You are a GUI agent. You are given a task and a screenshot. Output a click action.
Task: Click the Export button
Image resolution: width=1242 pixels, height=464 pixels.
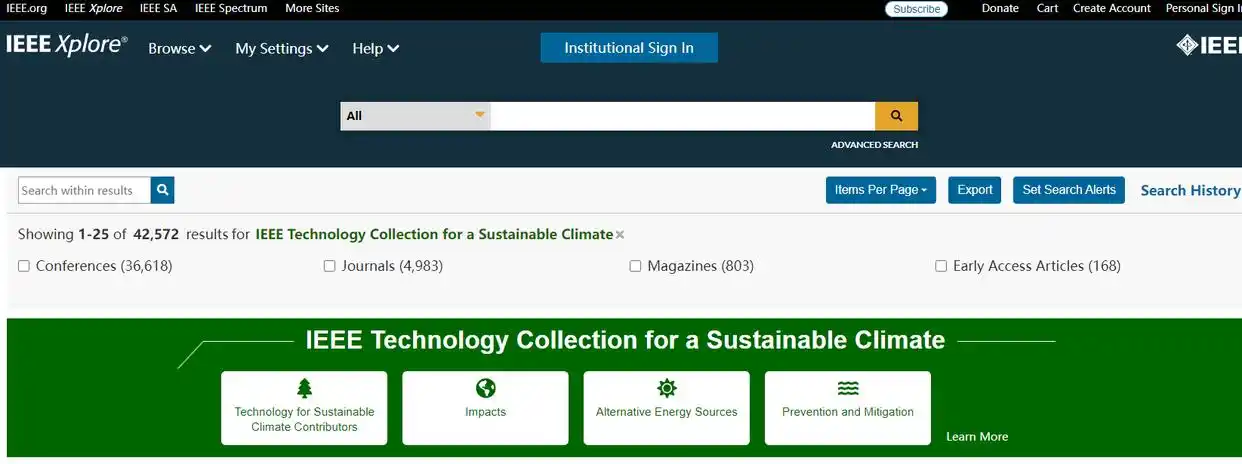[x=975, y=190]
